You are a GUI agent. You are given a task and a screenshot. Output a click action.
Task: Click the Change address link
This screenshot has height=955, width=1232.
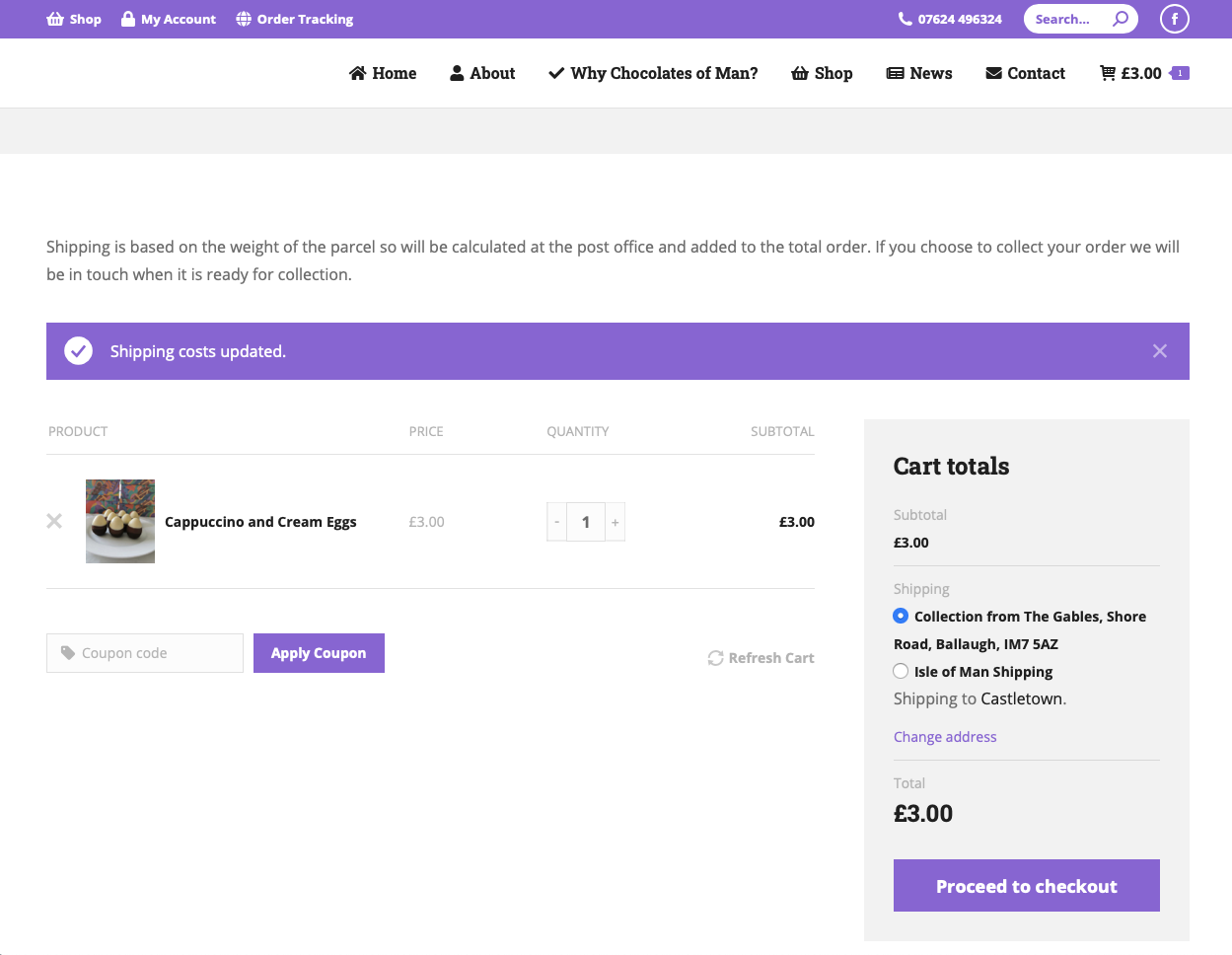point(945,737)
